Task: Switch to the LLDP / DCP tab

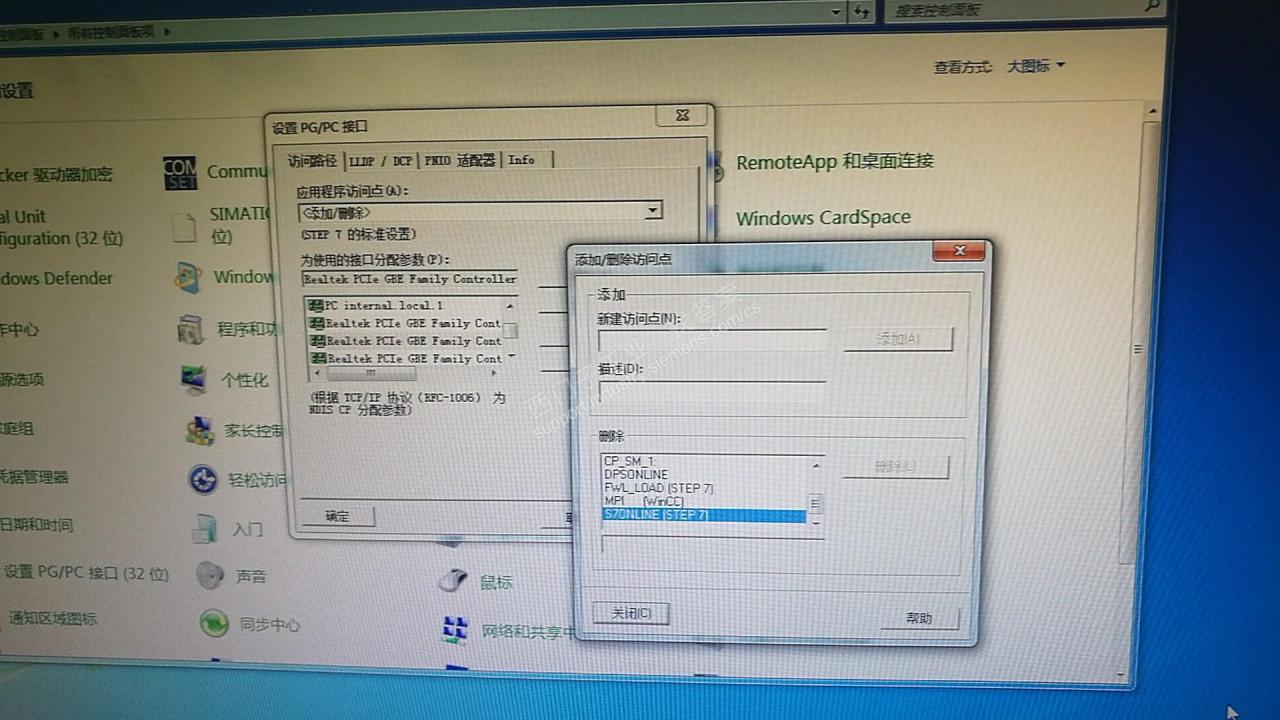Action: (x=380, y=160)
